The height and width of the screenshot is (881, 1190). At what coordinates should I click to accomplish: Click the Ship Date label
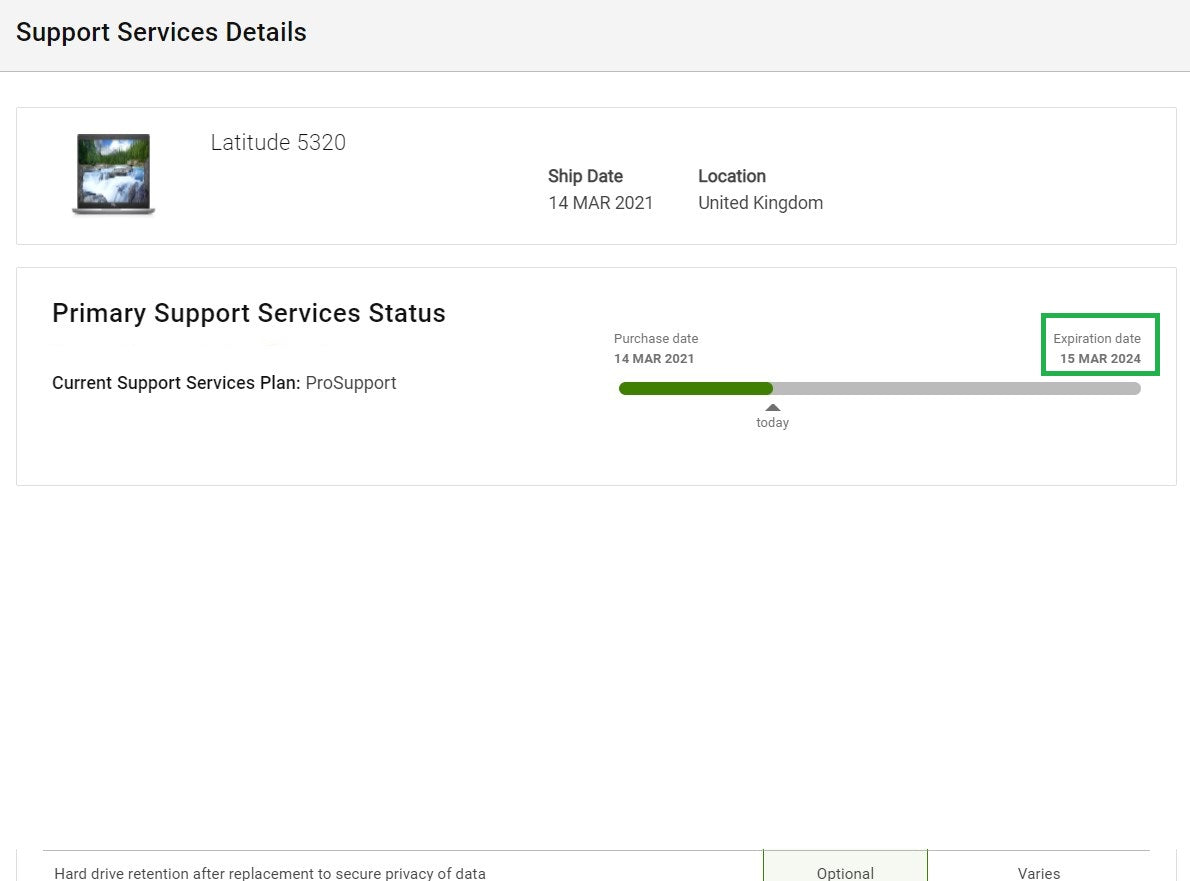585,176
